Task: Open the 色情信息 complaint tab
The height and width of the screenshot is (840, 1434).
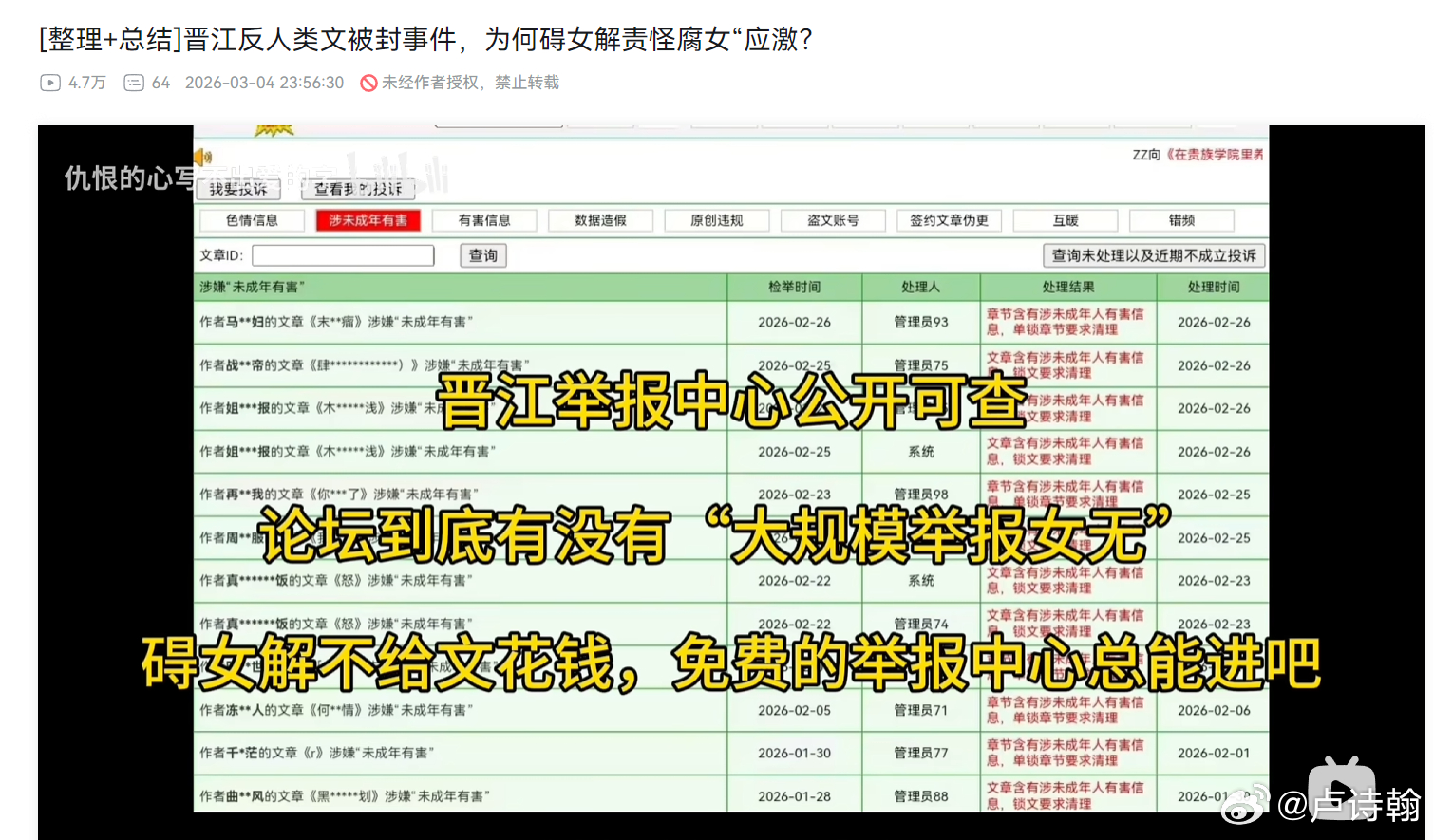Action: 252,220
